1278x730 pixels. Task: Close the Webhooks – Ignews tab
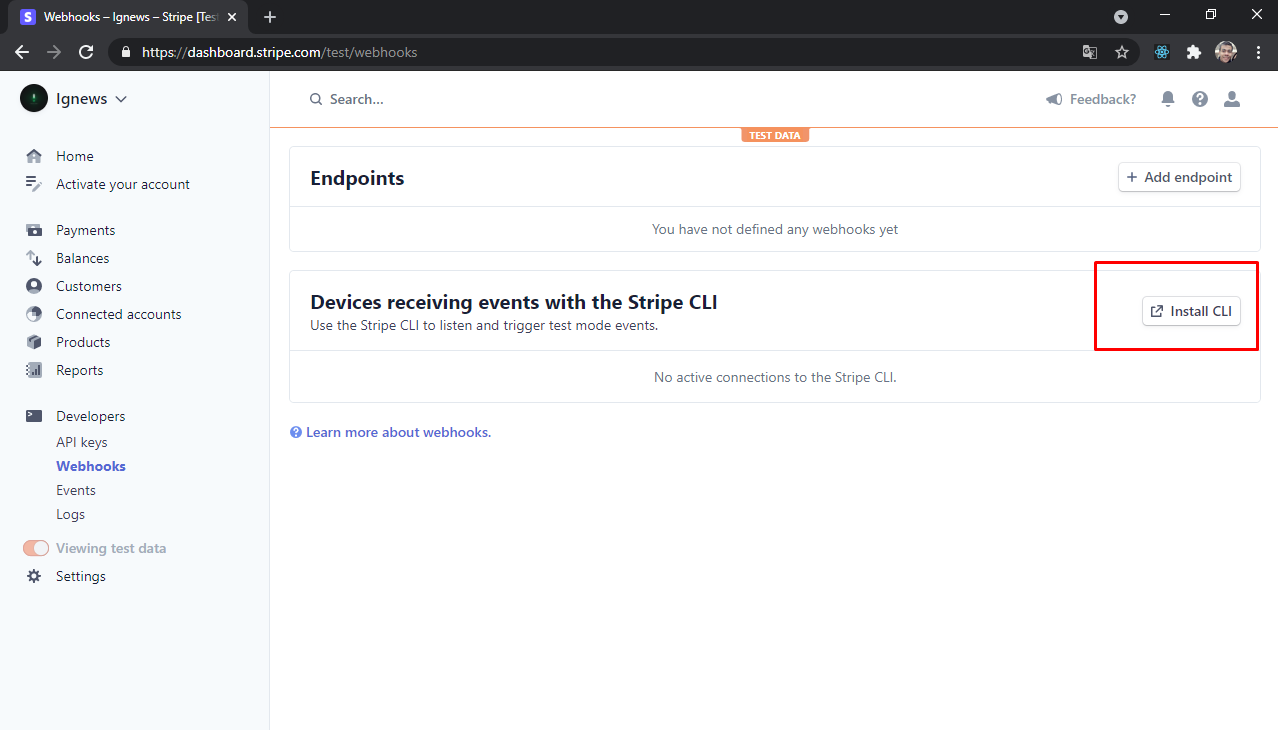pyautogui.click(x=232, y=17)
